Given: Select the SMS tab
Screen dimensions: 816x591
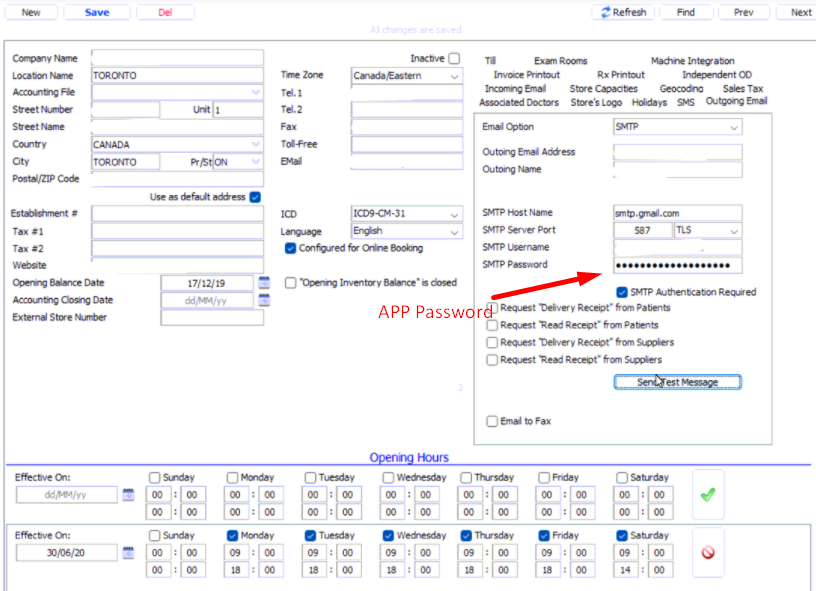Looking at the screenshot, I should 686,102.
